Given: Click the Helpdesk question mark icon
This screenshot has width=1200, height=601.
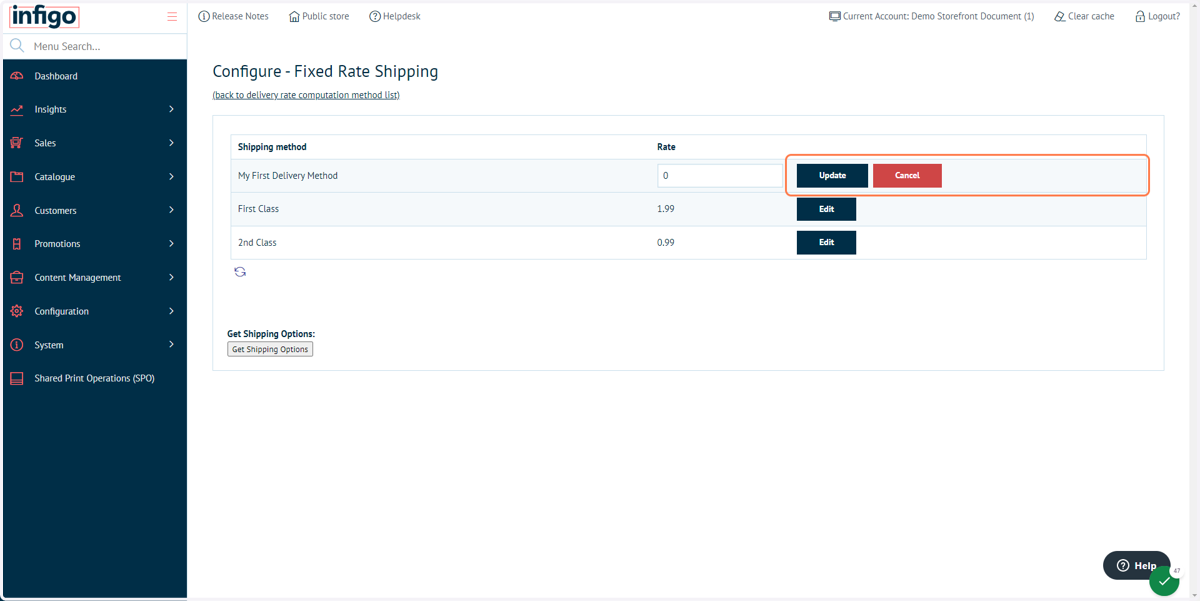Looking at the screenshot, I should tap(375, 17).
